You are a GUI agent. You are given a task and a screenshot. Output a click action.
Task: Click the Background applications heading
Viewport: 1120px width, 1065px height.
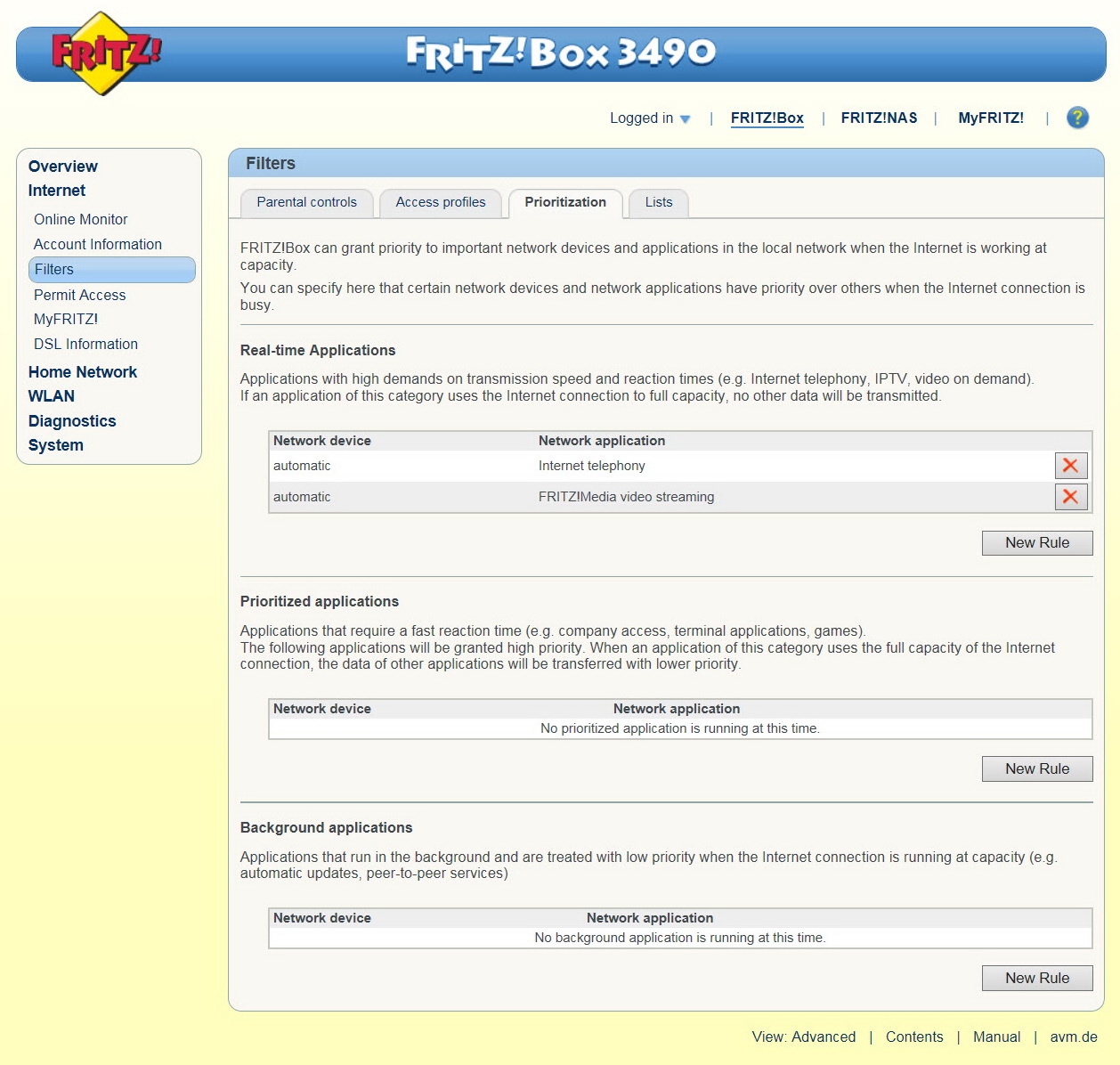coord(327,828)
